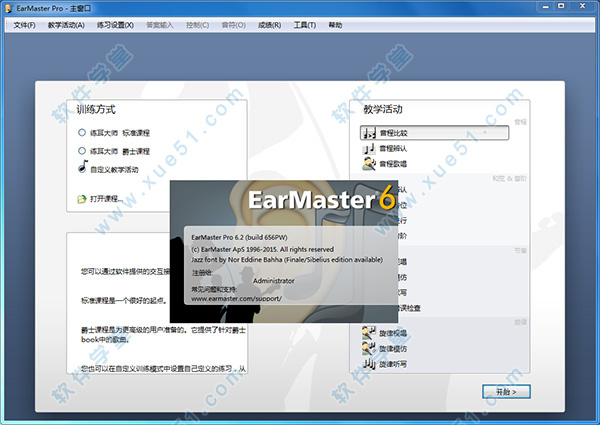This screenshot has width=600, height=425.
Task: Select 练耳大师 标准课程 radio button
Action: [x=82, y=132]
